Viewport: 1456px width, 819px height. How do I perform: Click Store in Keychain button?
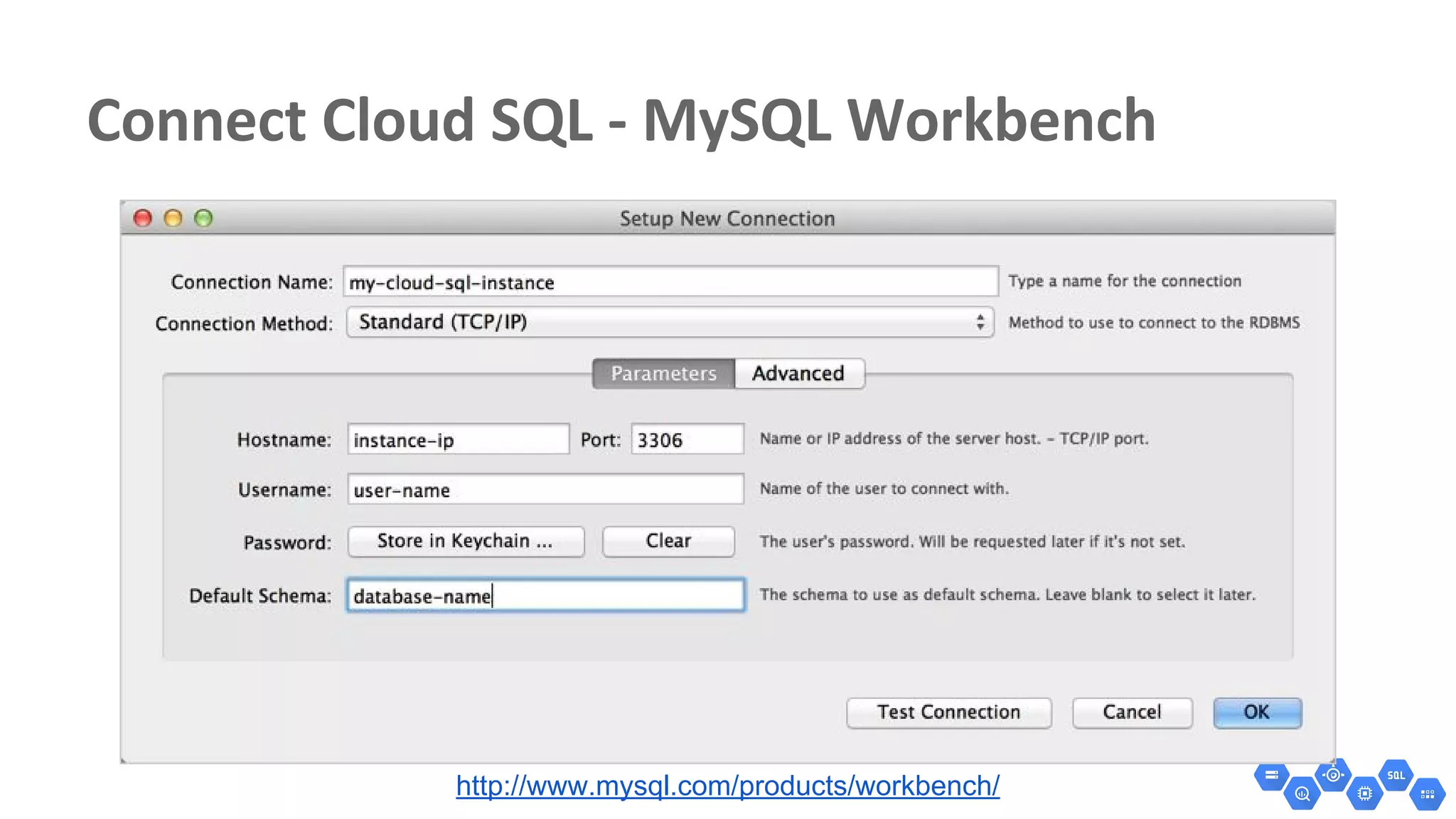[466, 541]
